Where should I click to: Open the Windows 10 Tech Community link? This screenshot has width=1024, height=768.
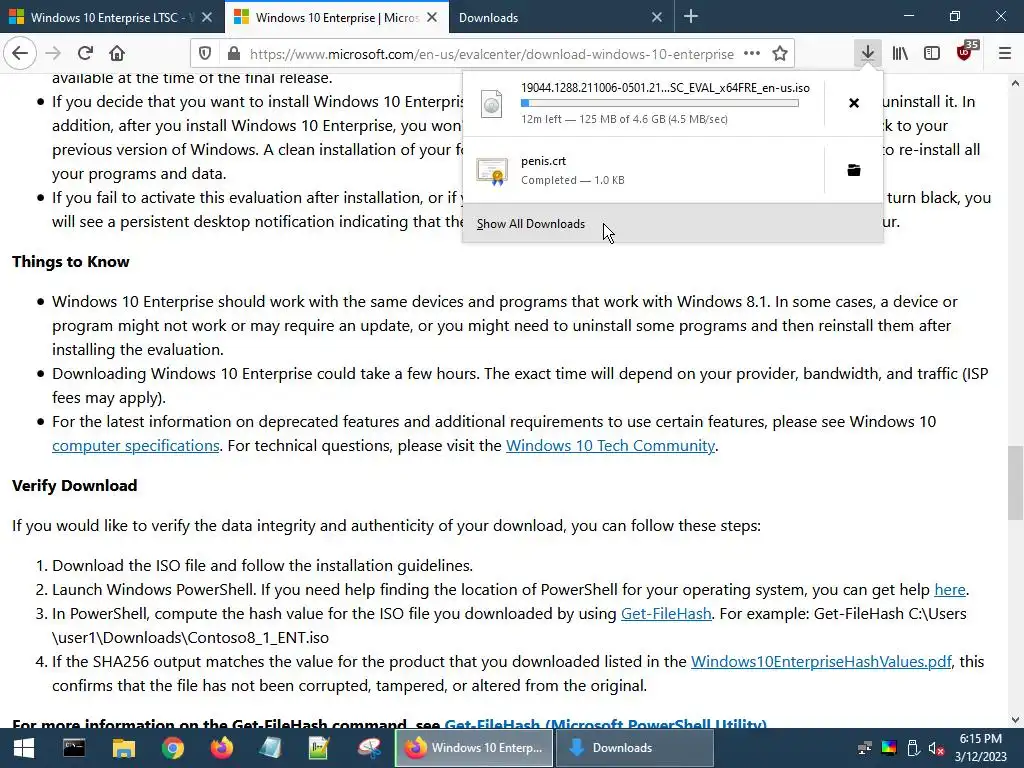pyautogui.click(x=610, y=445)
